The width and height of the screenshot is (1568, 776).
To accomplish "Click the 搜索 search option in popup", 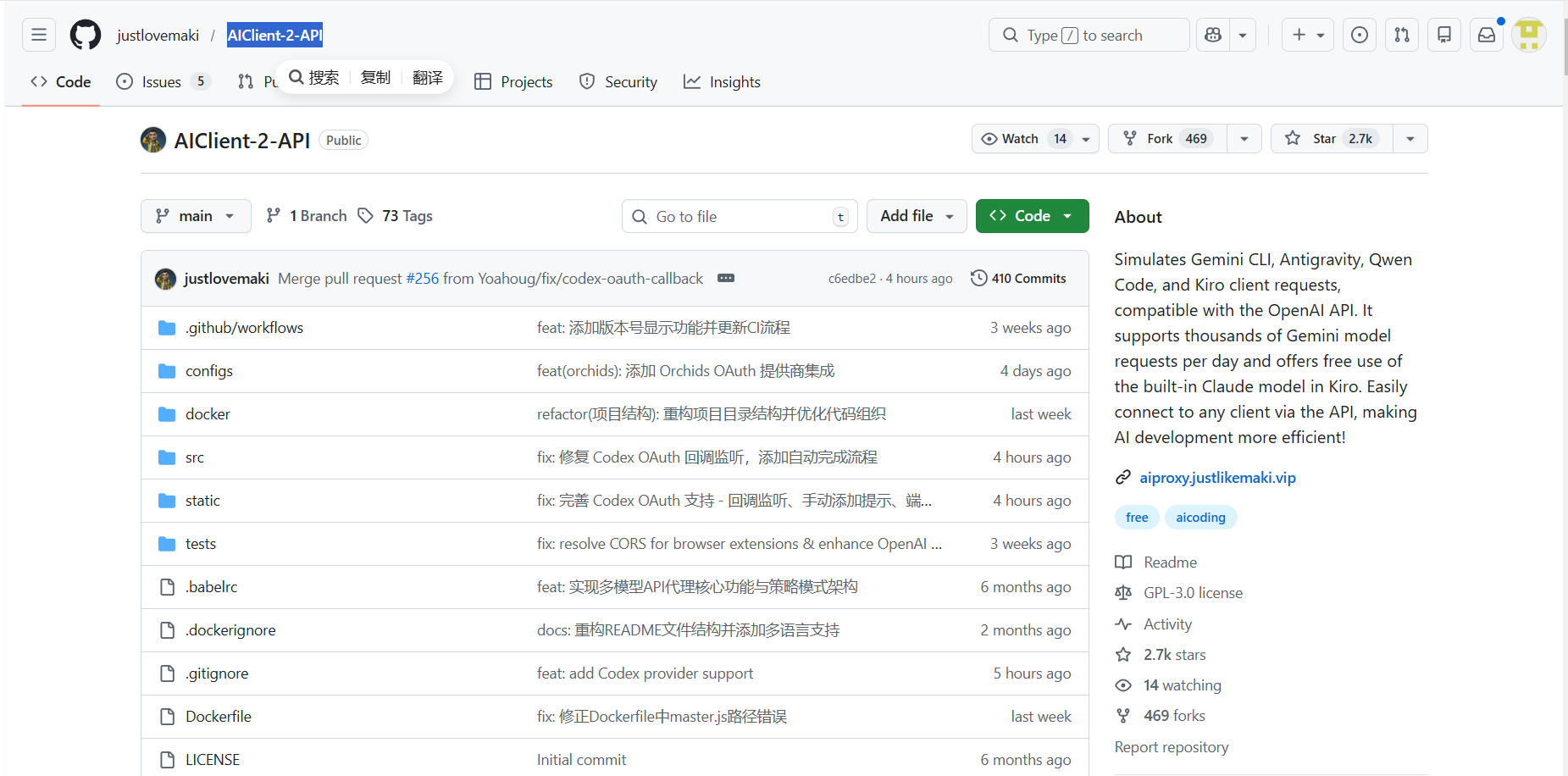I will (314, 77).
